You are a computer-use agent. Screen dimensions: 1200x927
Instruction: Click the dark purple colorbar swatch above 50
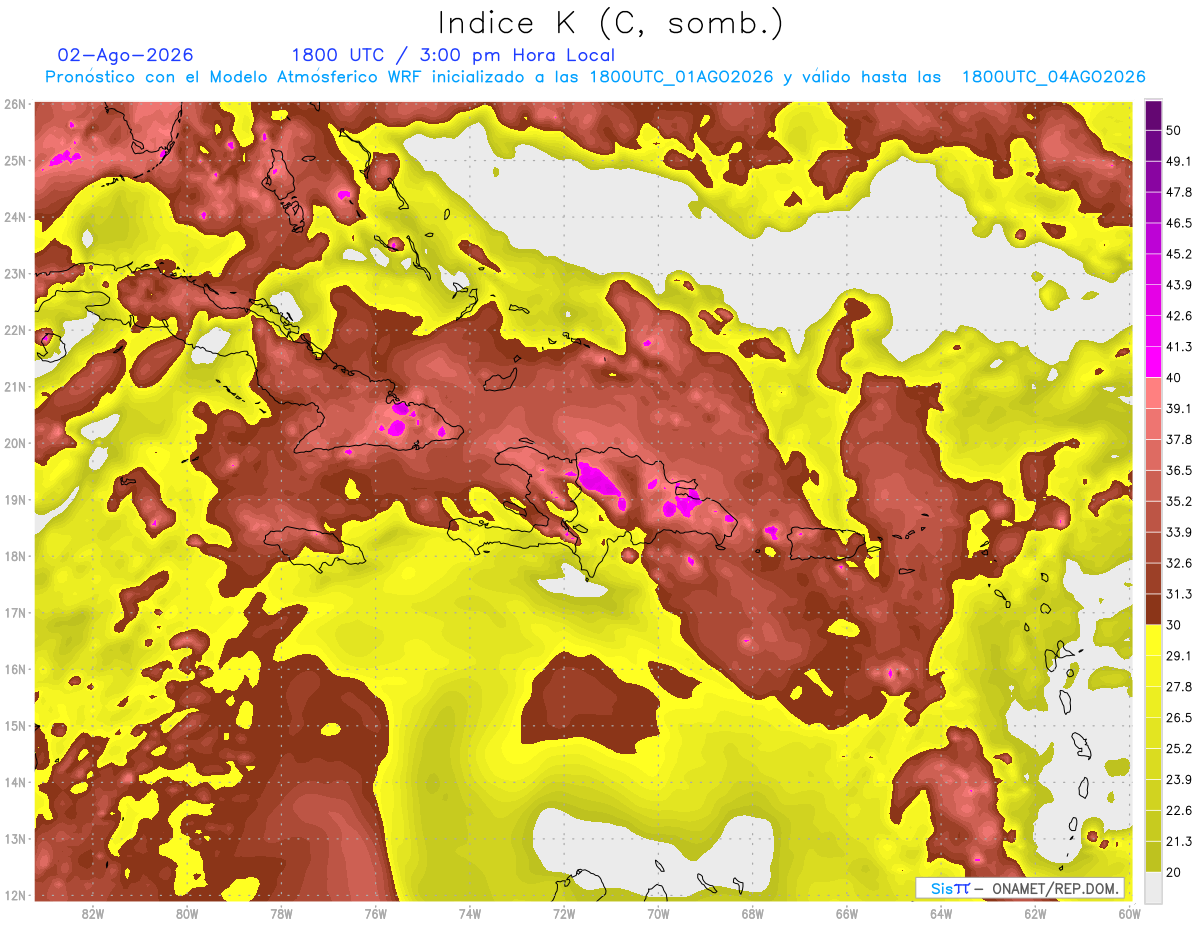click(1153, 115)
